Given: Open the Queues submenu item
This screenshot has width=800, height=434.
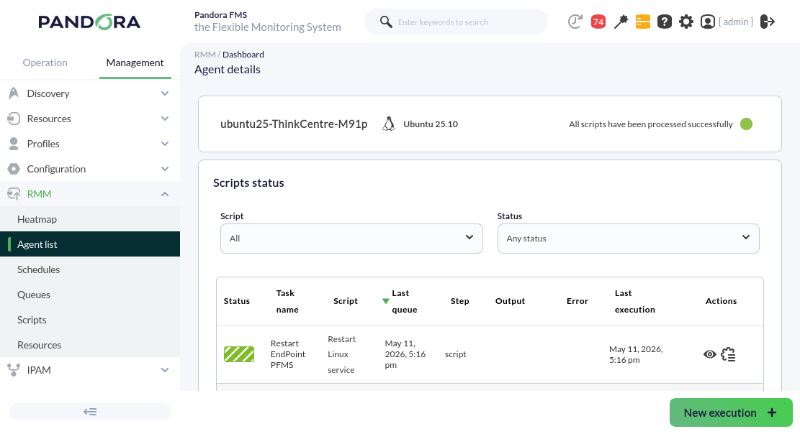Looking at the screenshot, I should tap(90, 295).
